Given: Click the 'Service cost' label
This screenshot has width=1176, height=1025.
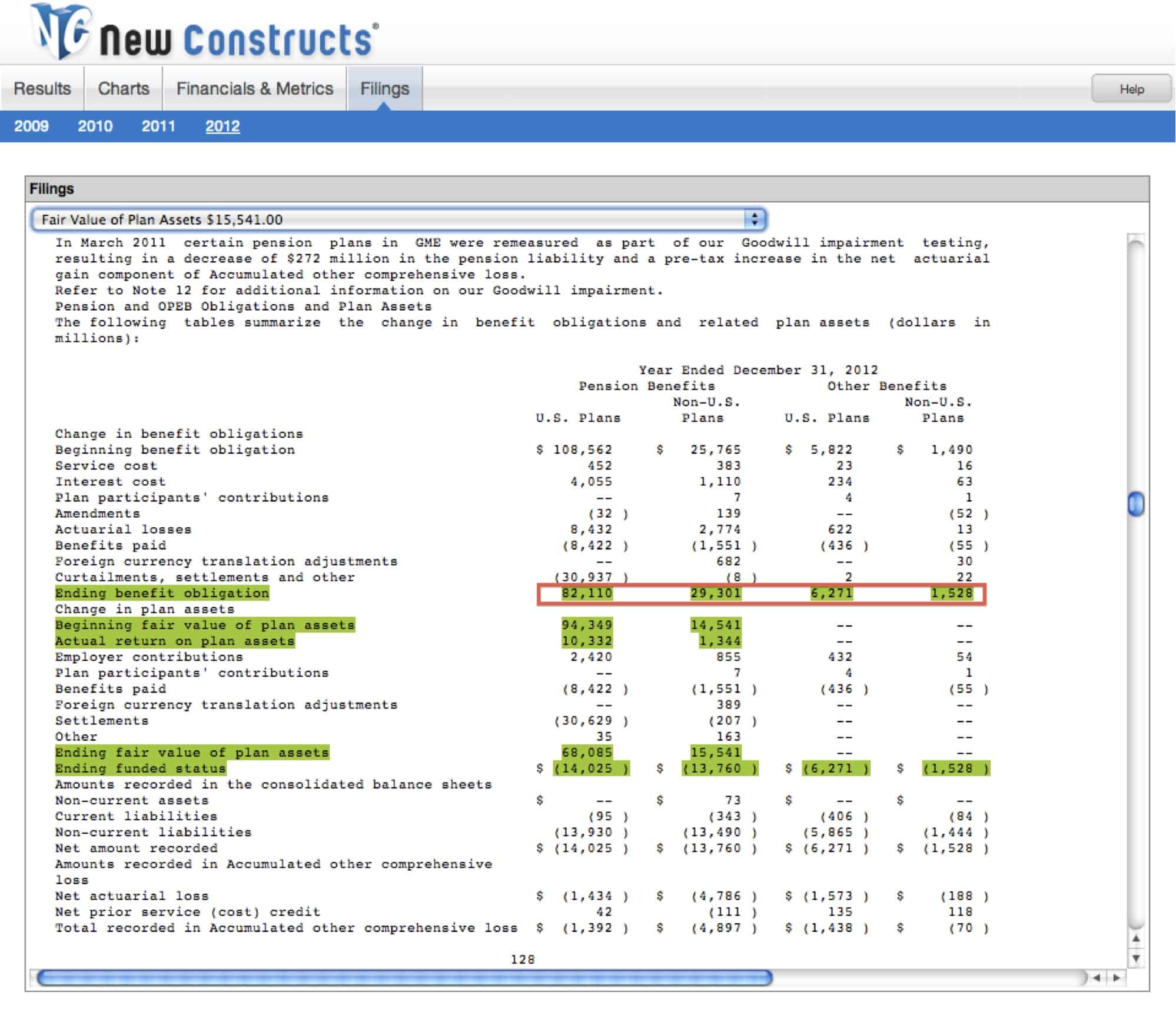Looking at the screenshot, I should (107, 465).
